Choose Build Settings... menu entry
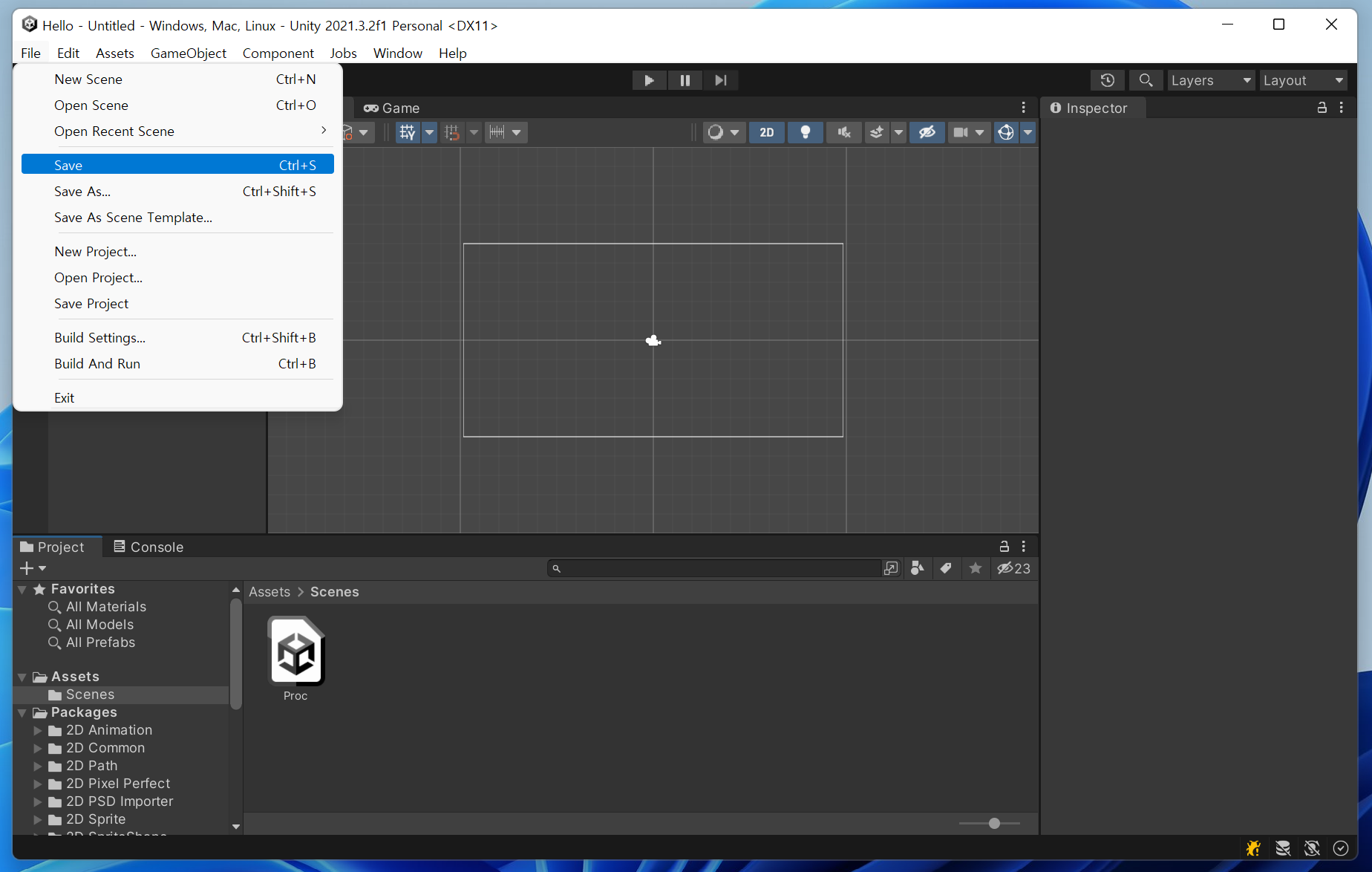The height and width of the screenshot is (872, 1372). (177, 338)
